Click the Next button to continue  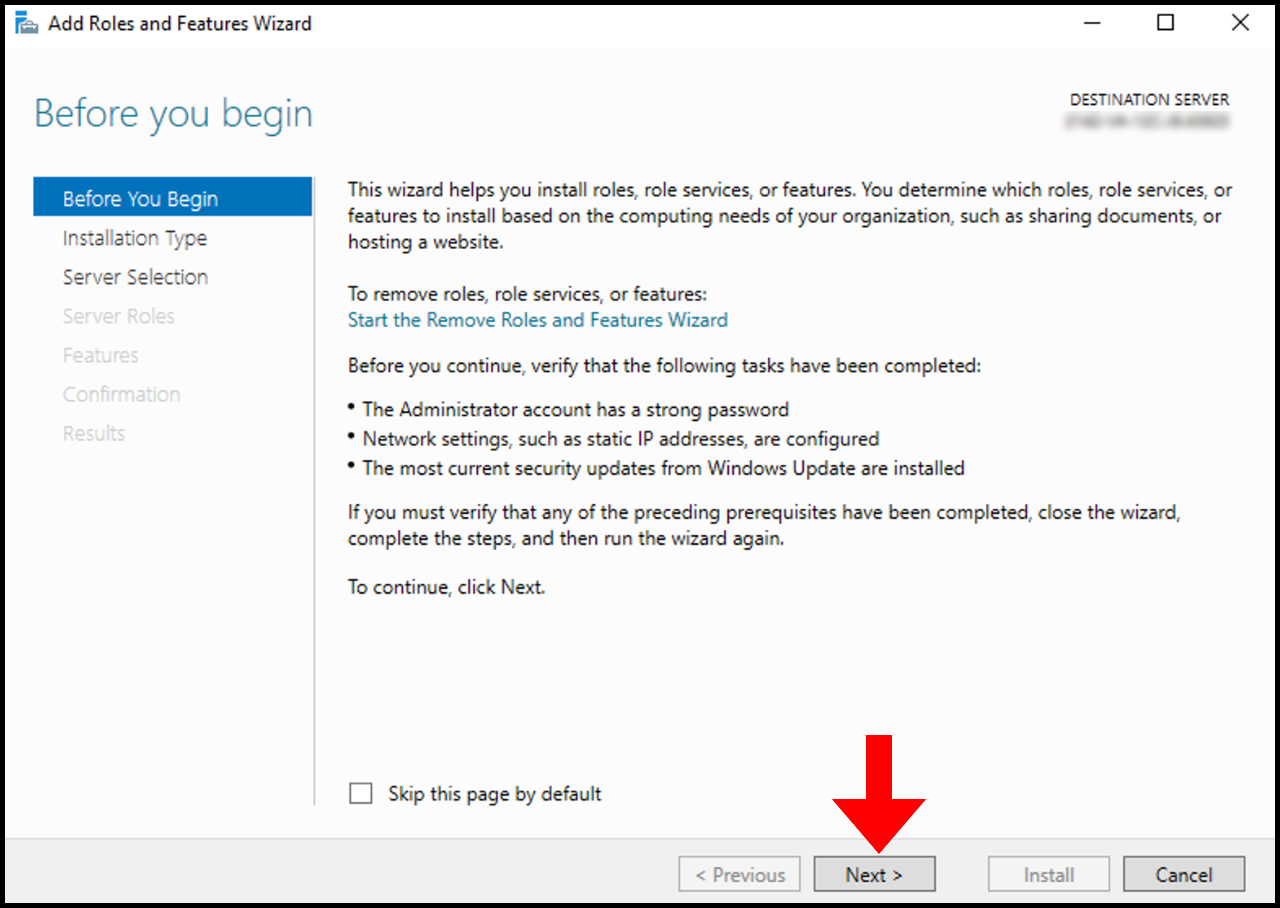[x=873, y=873]
